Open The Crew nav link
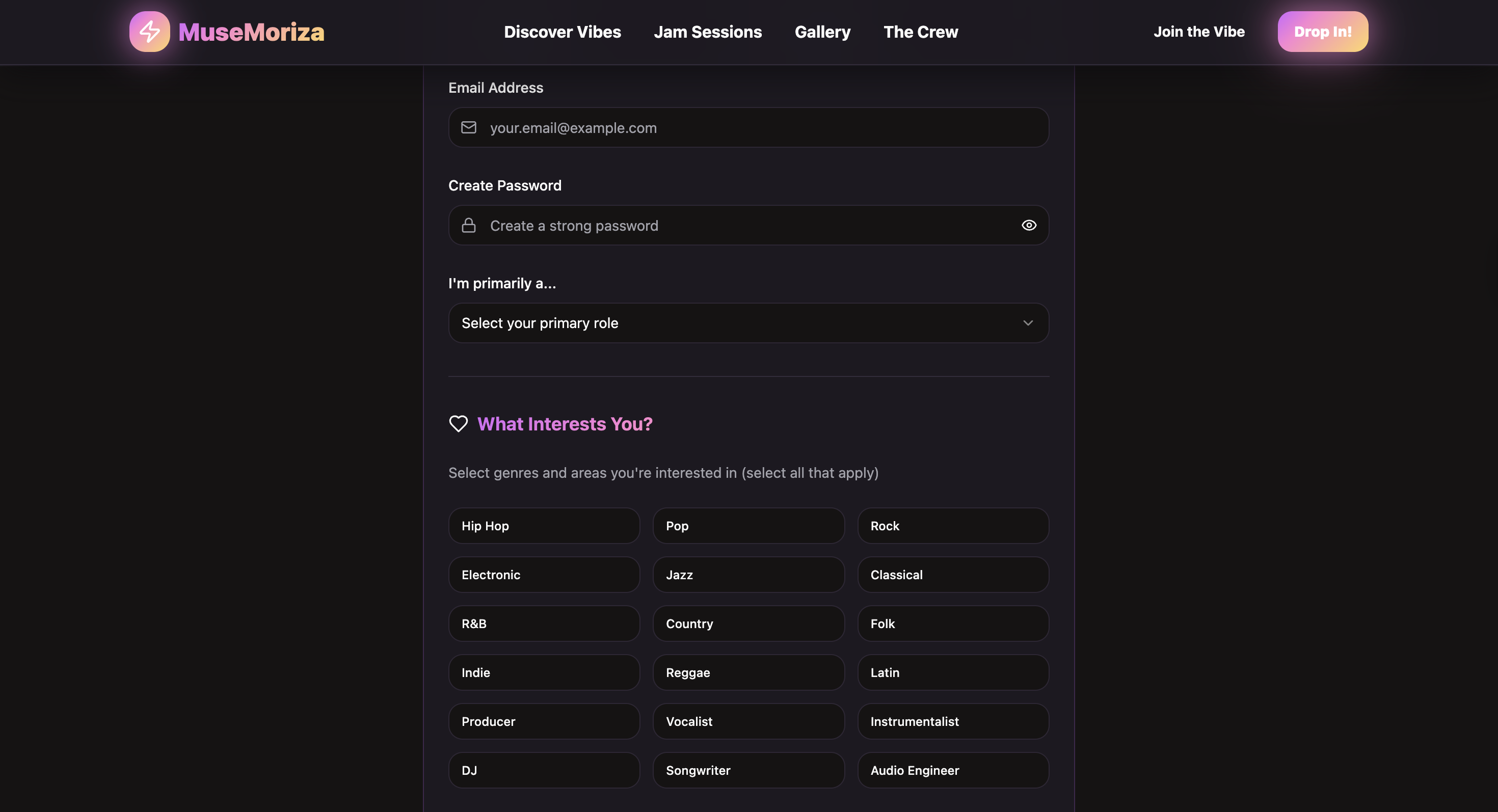The height and width of the screenshot is (812, 1498). (921, 32)
